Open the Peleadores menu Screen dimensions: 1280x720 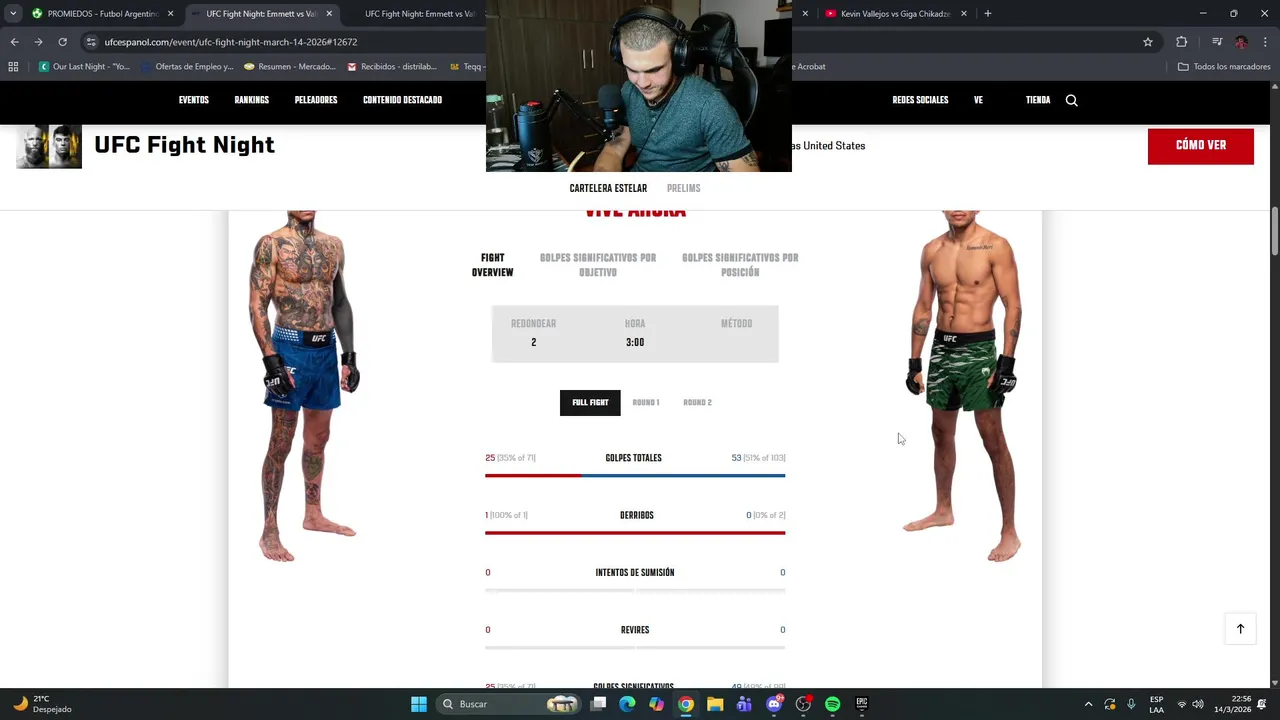[x=316, y=100]
